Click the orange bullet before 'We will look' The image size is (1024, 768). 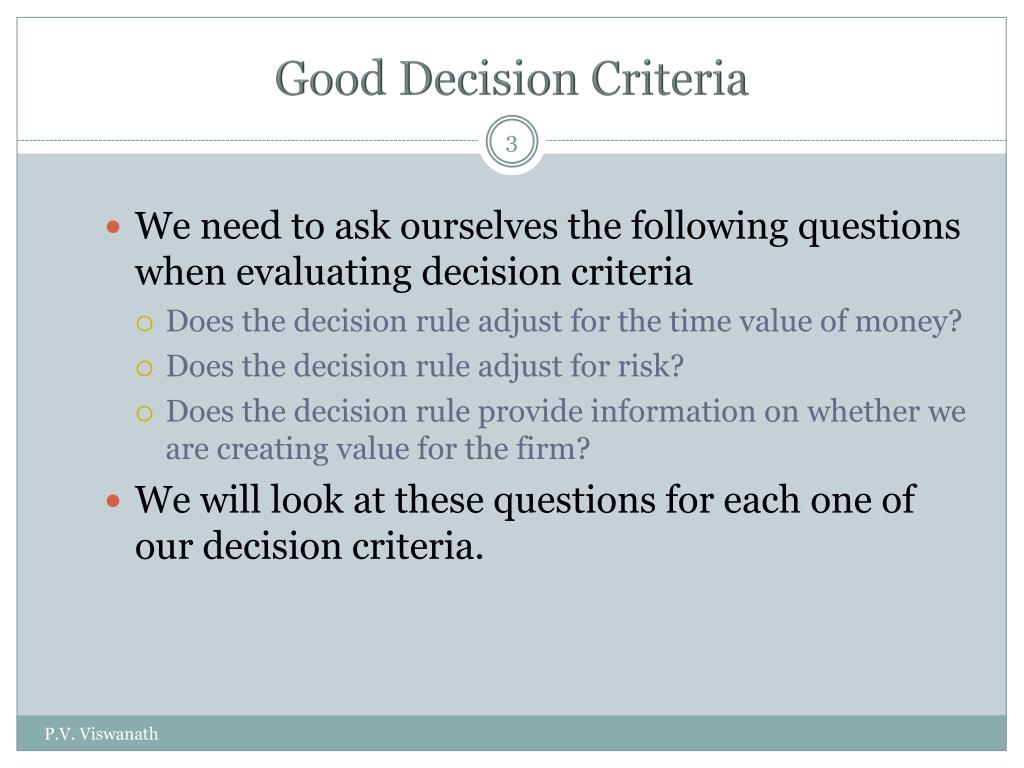click(114, 502)
